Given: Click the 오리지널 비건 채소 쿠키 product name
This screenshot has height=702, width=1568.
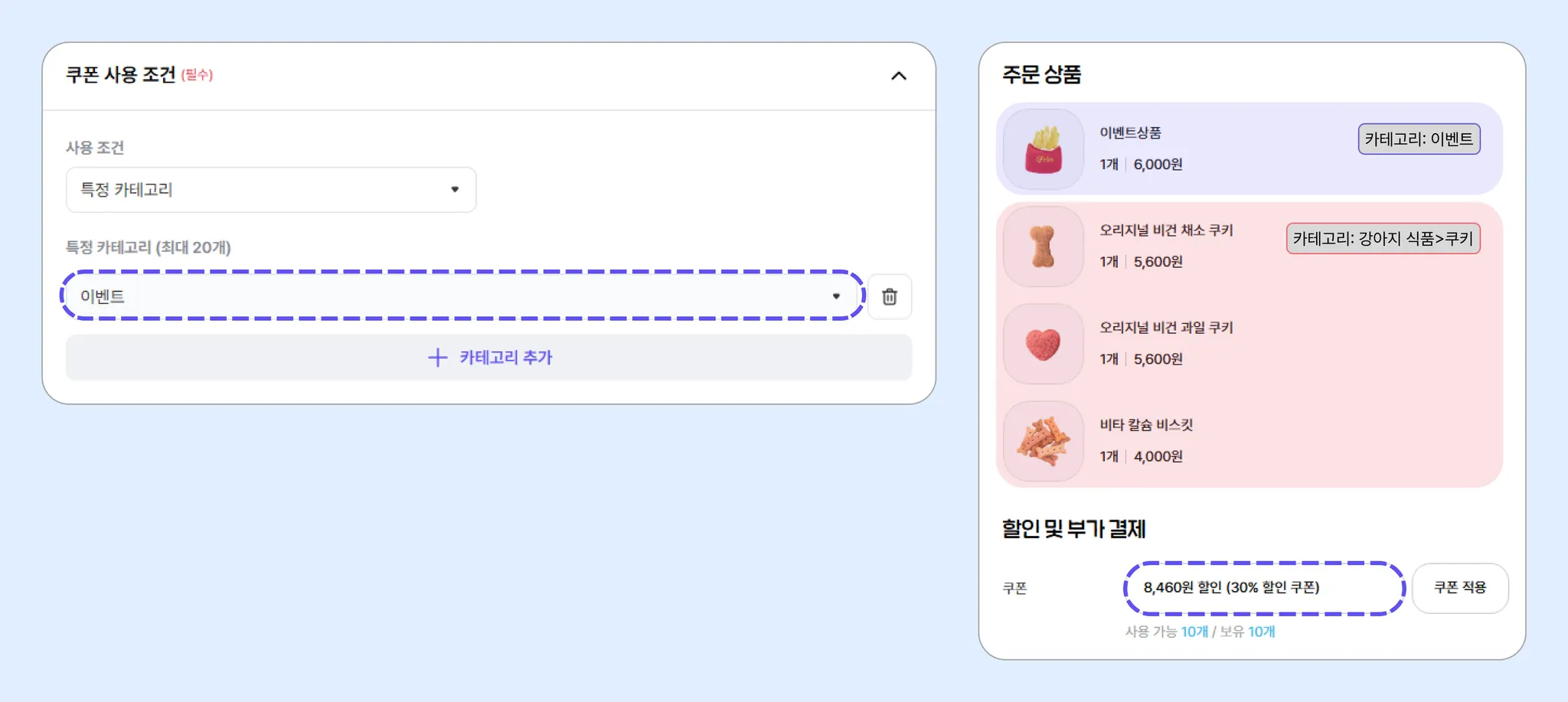Looking at the screenshot, I should tap(1166, 230).
